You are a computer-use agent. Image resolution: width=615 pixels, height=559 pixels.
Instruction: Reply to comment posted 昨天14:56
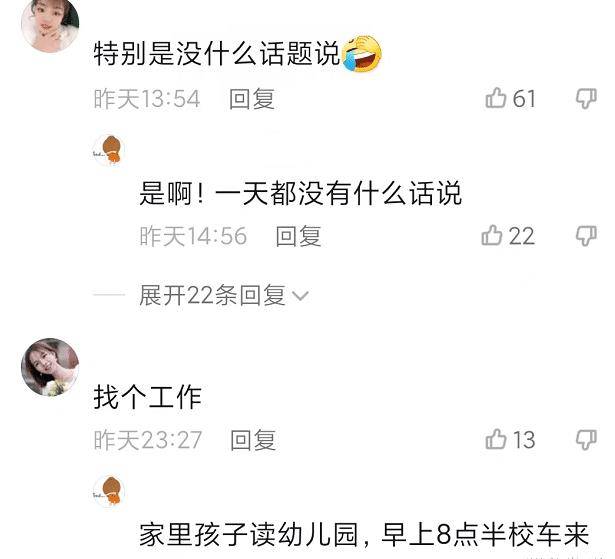pyautogui.click(x=298, y=236)
